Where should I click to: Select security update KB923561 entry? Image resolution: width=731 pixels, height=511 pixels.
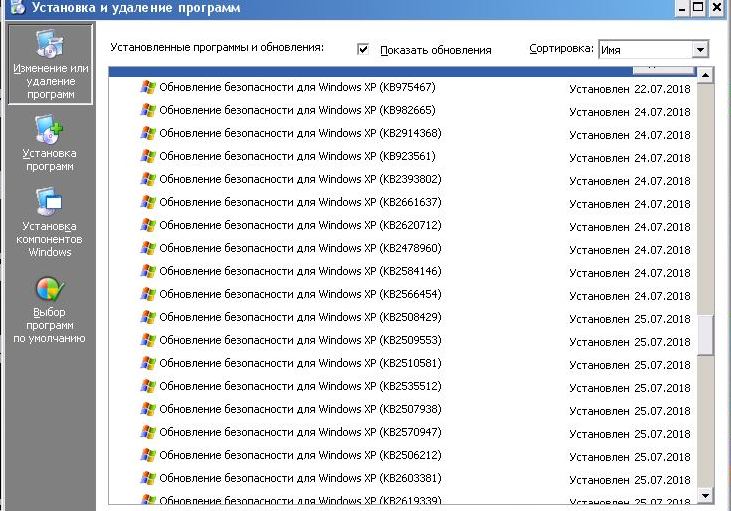[x=297, y=156]
